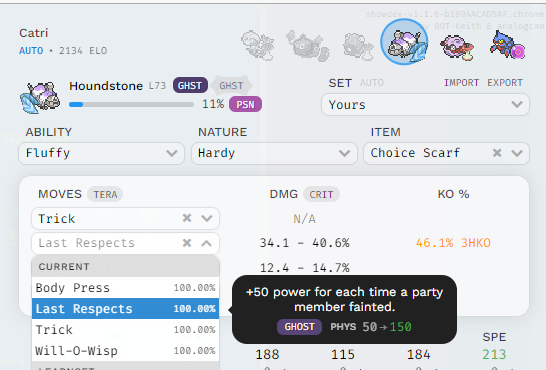Choose Will-O-Wisp from the move list
Viewport: 546px width, 370px height.
pos(125,351)
